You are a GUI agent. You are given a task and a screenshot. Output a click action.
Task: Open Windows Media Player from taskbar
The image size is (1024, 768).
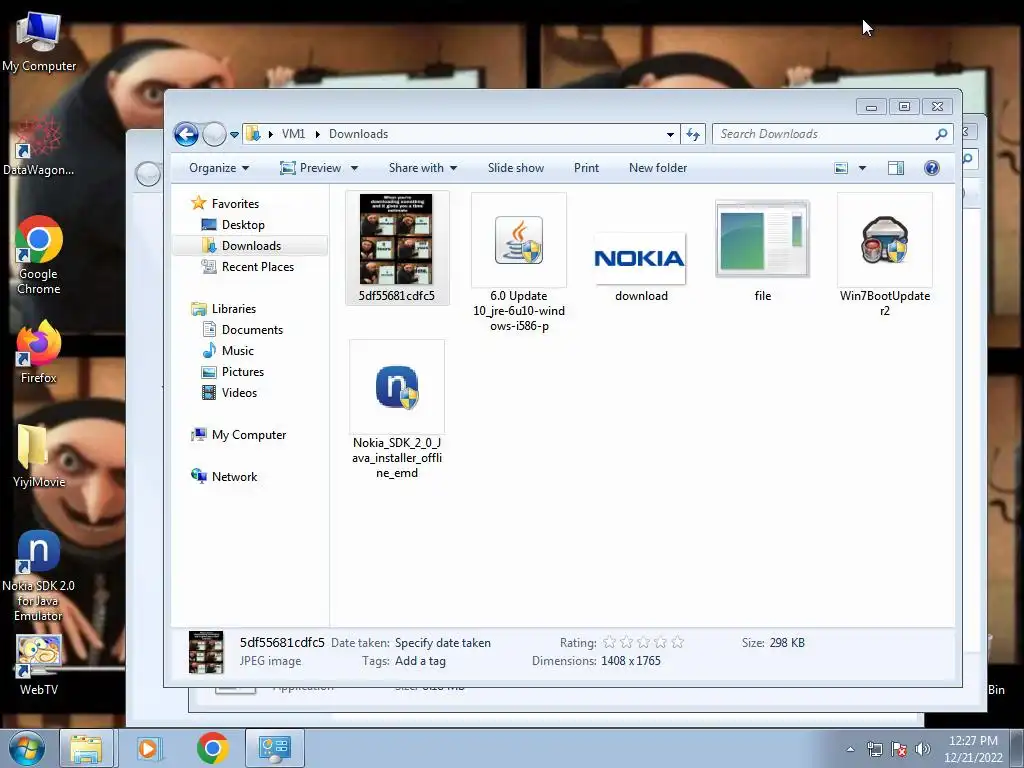pyautogui.click(x=148, y=748)
